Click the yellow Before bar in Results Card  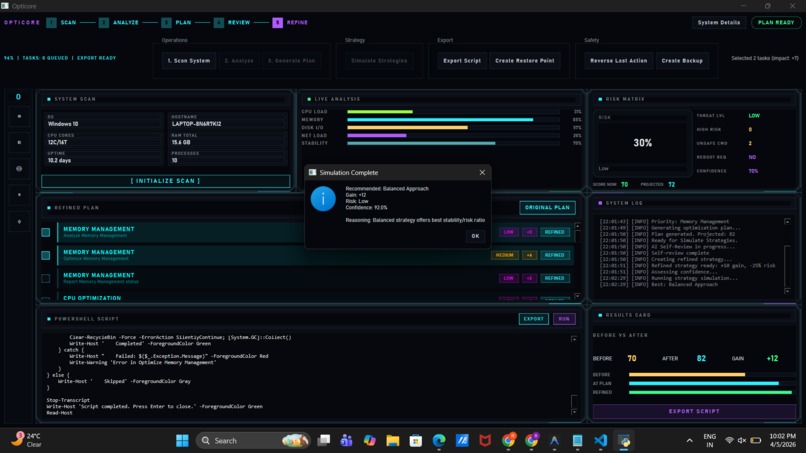[x=687, y=374]
